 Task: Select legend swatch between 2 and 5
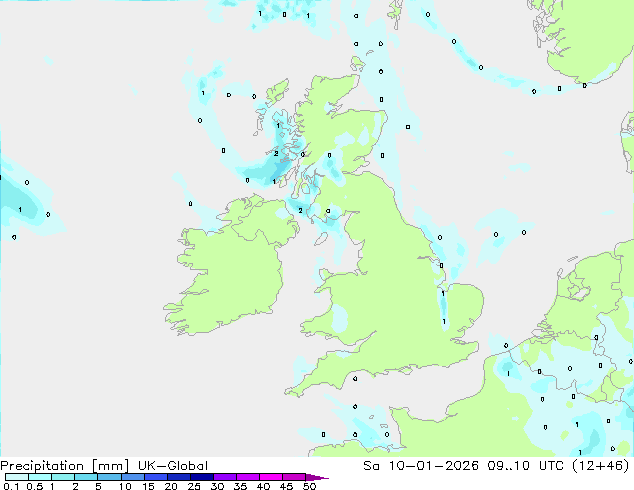[86, 477]
